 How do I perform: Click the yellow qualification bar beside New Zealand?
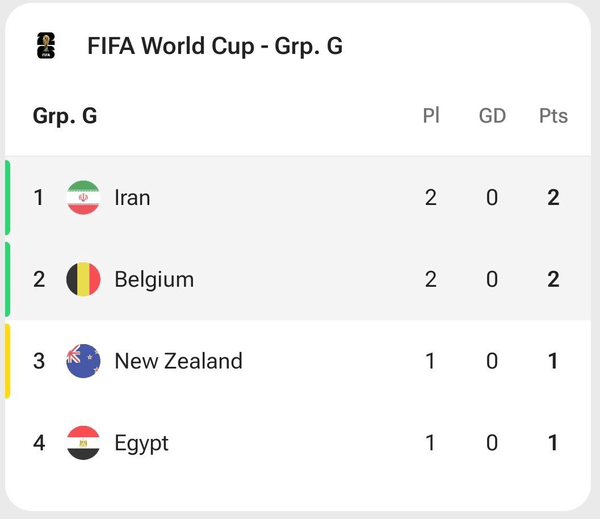click(7, 361)
